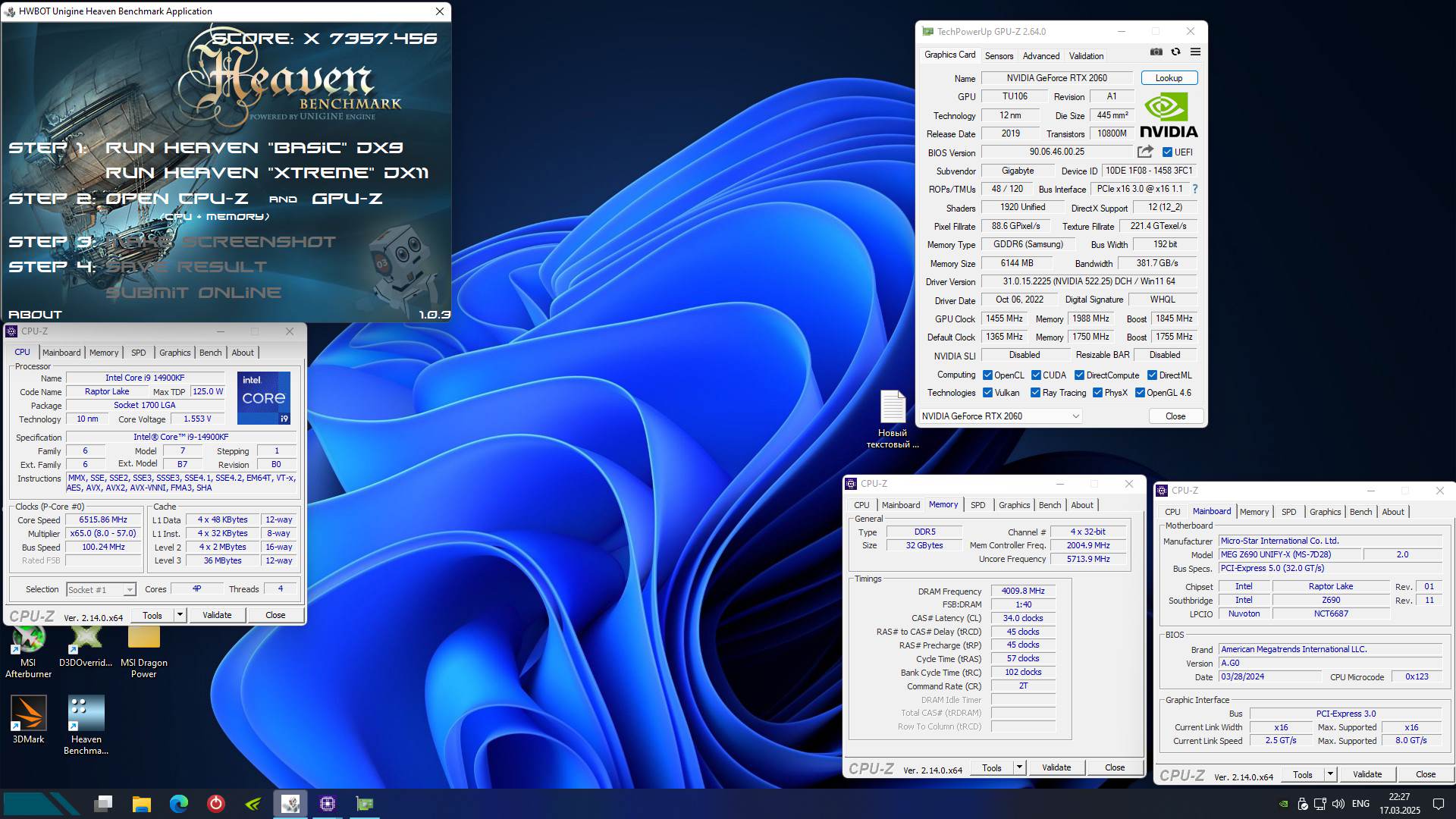
Task: Click the taskbar clock showing 22:27
Action: pyautogui.click(x=1399, y=804)
